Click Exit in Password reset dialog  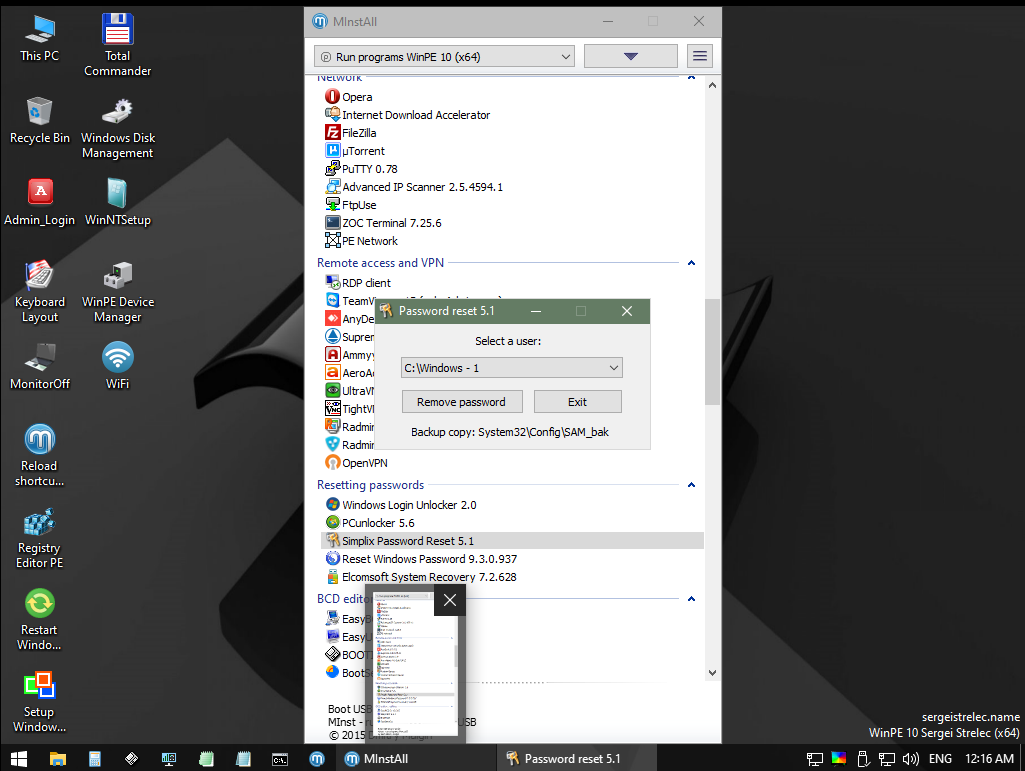click(577, 402)
